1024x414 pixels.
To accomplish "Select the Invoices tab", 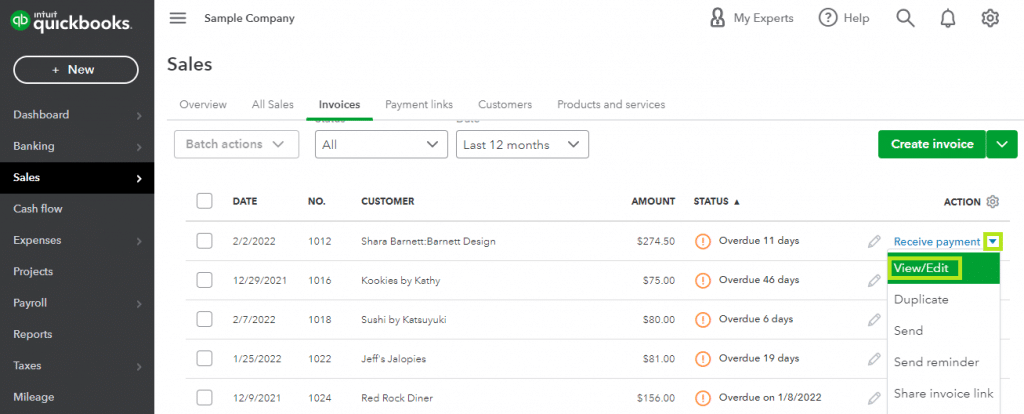I will pyautogui.click(x=340, y=104).
